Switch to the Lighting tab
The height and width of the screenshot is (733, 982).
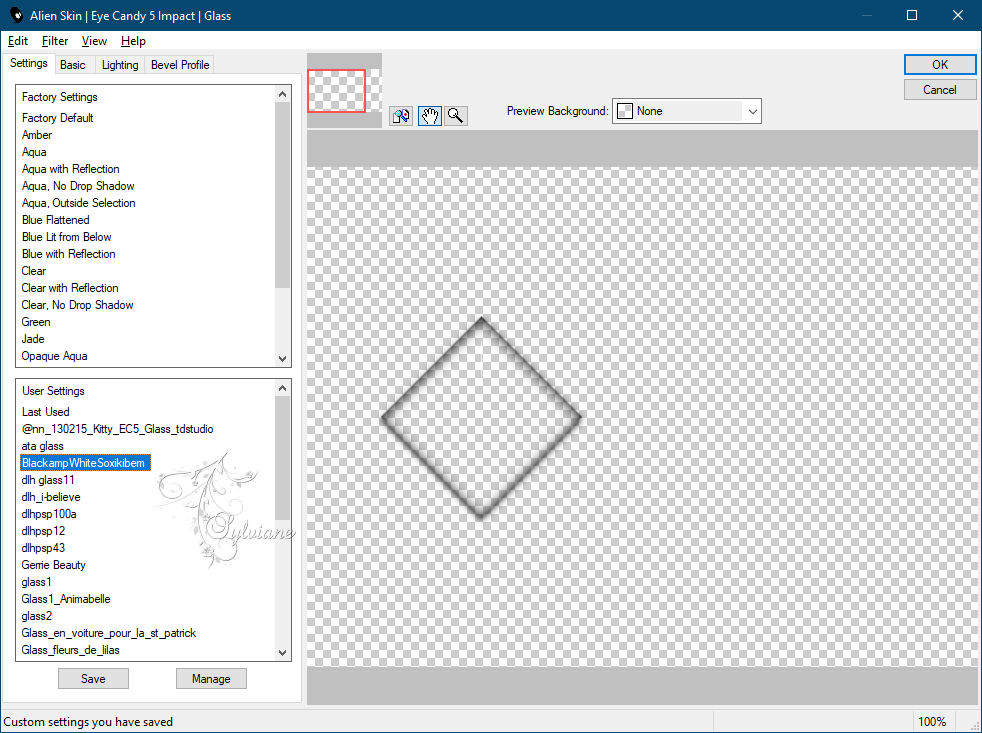pyautogui.click(x=120, y=65)
